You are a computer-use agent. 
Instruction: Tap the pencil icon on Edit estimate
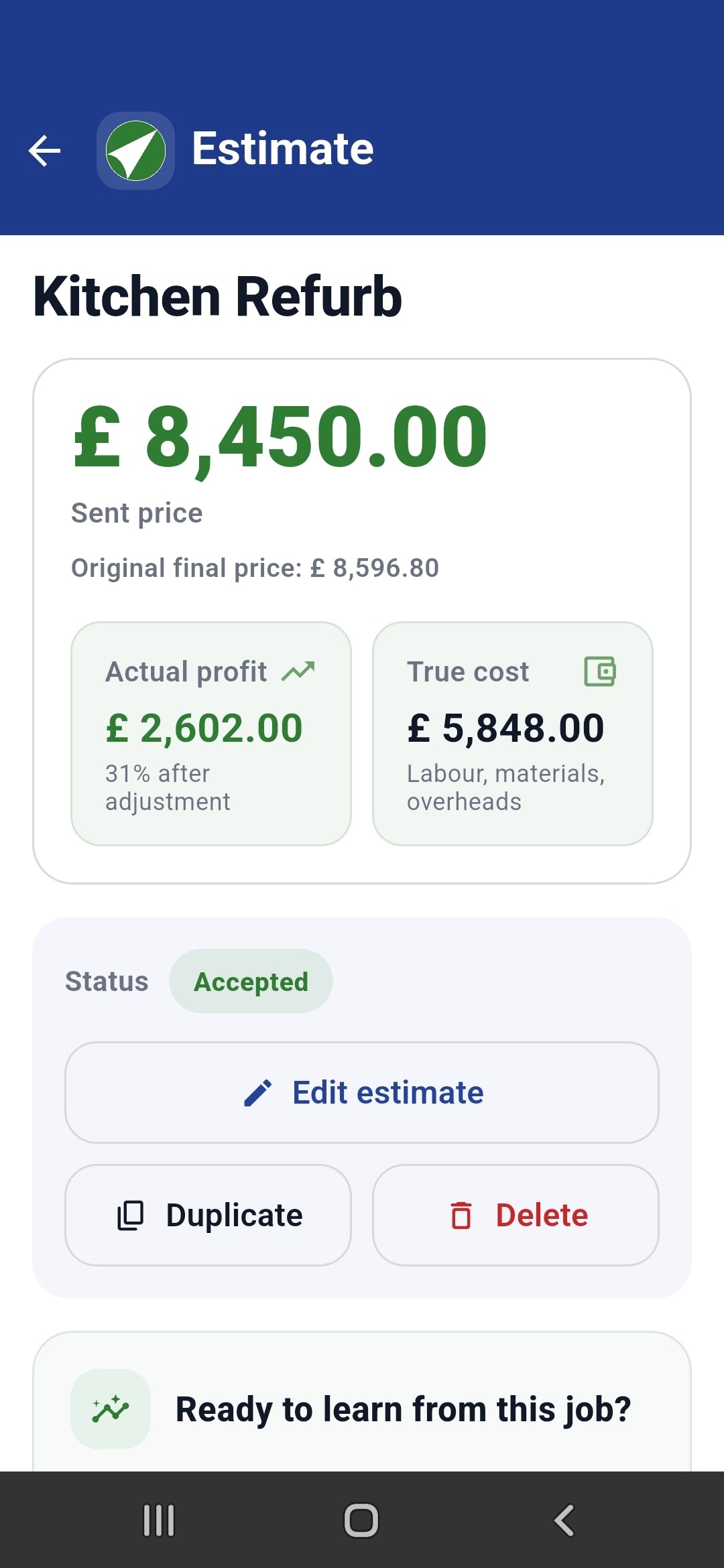257,1093
